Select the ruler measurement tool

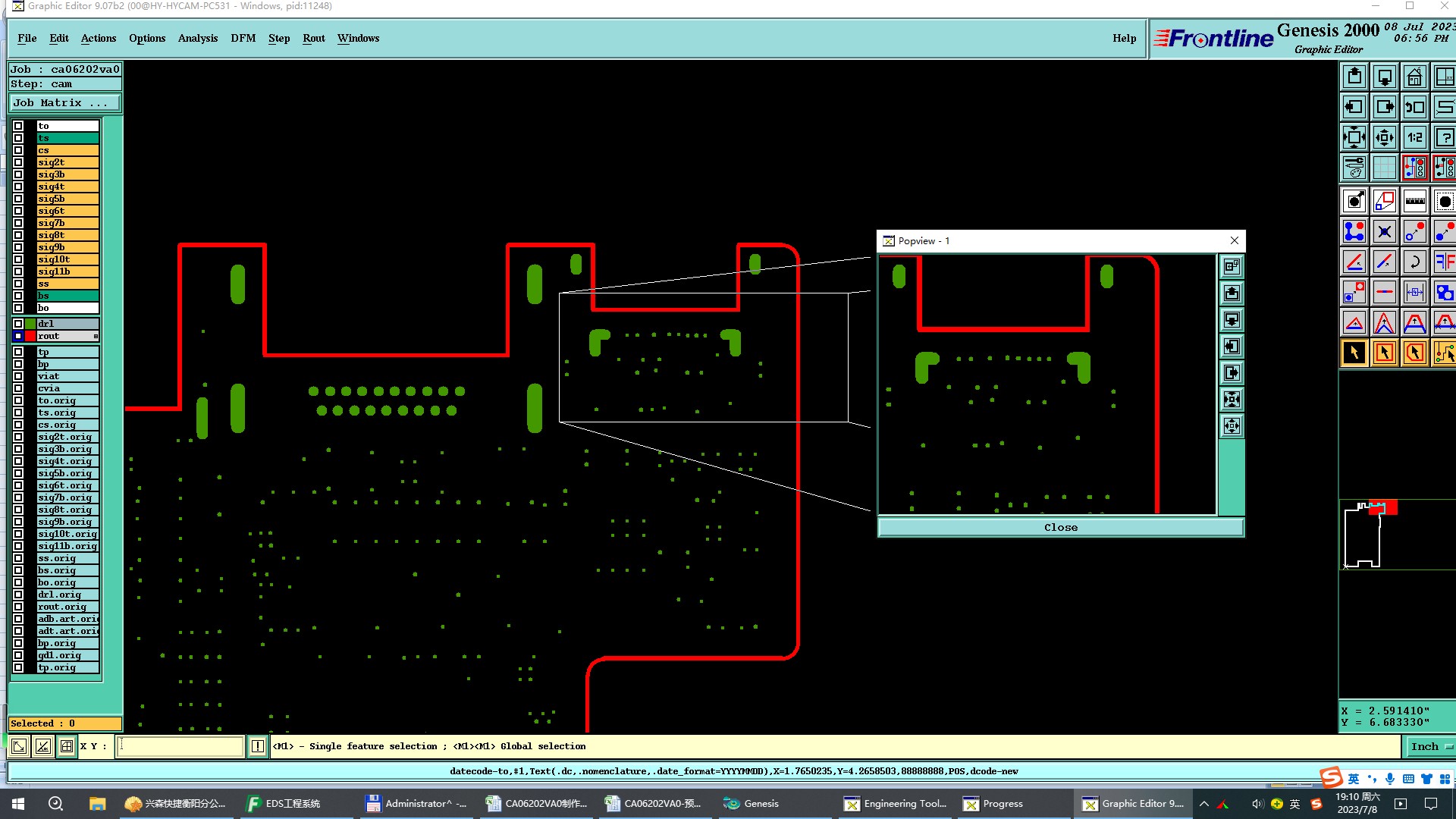coord(1415,201)
